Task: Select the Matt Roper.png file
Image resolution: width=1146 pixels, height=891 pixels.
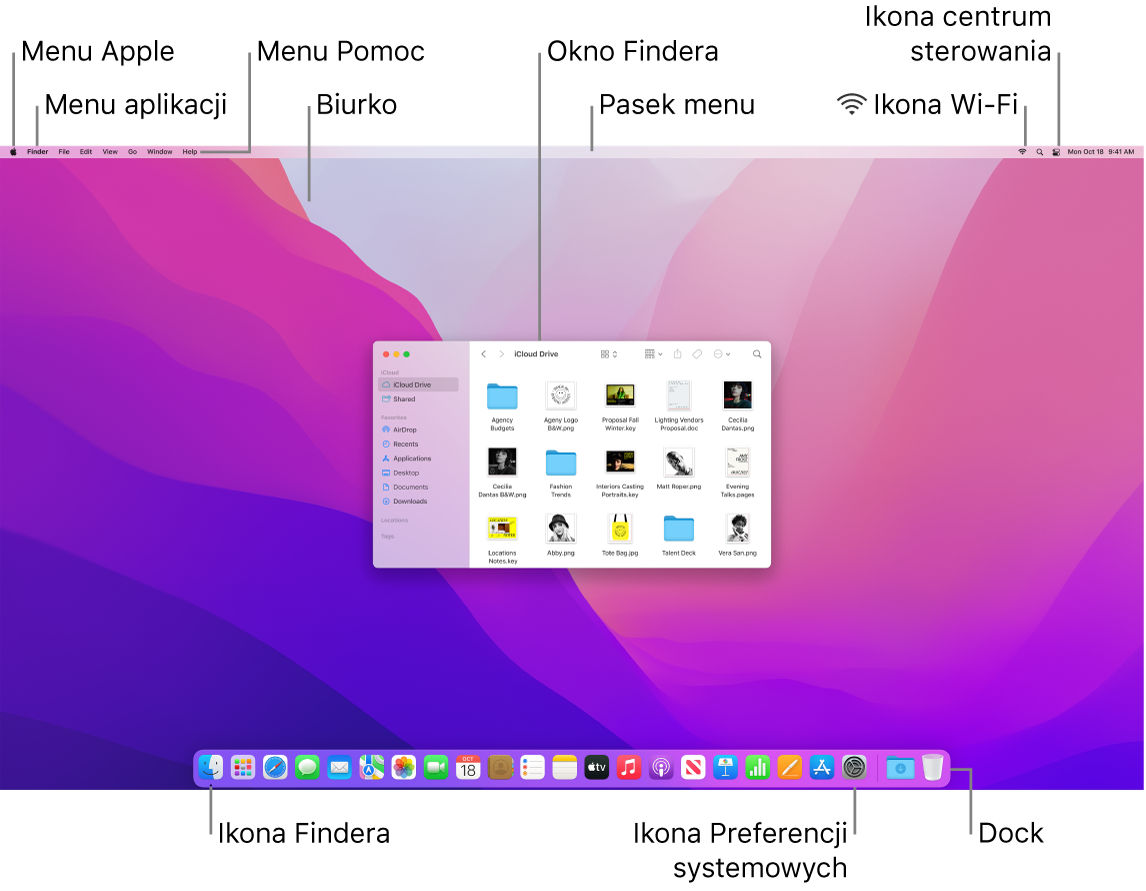Action: [679, 469]
